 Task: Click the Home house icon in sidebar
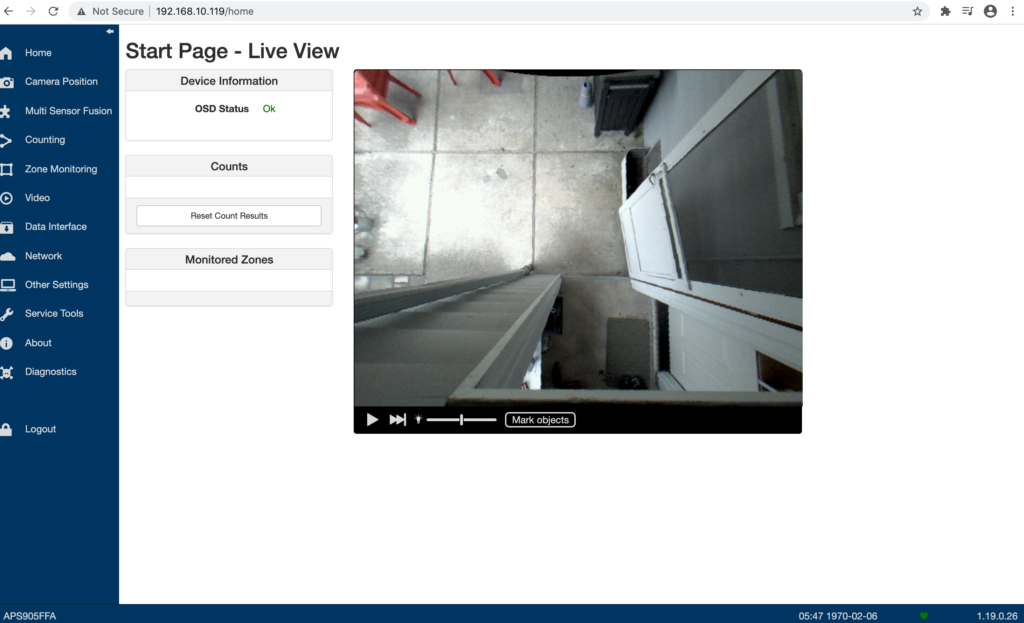click(6, 54)
